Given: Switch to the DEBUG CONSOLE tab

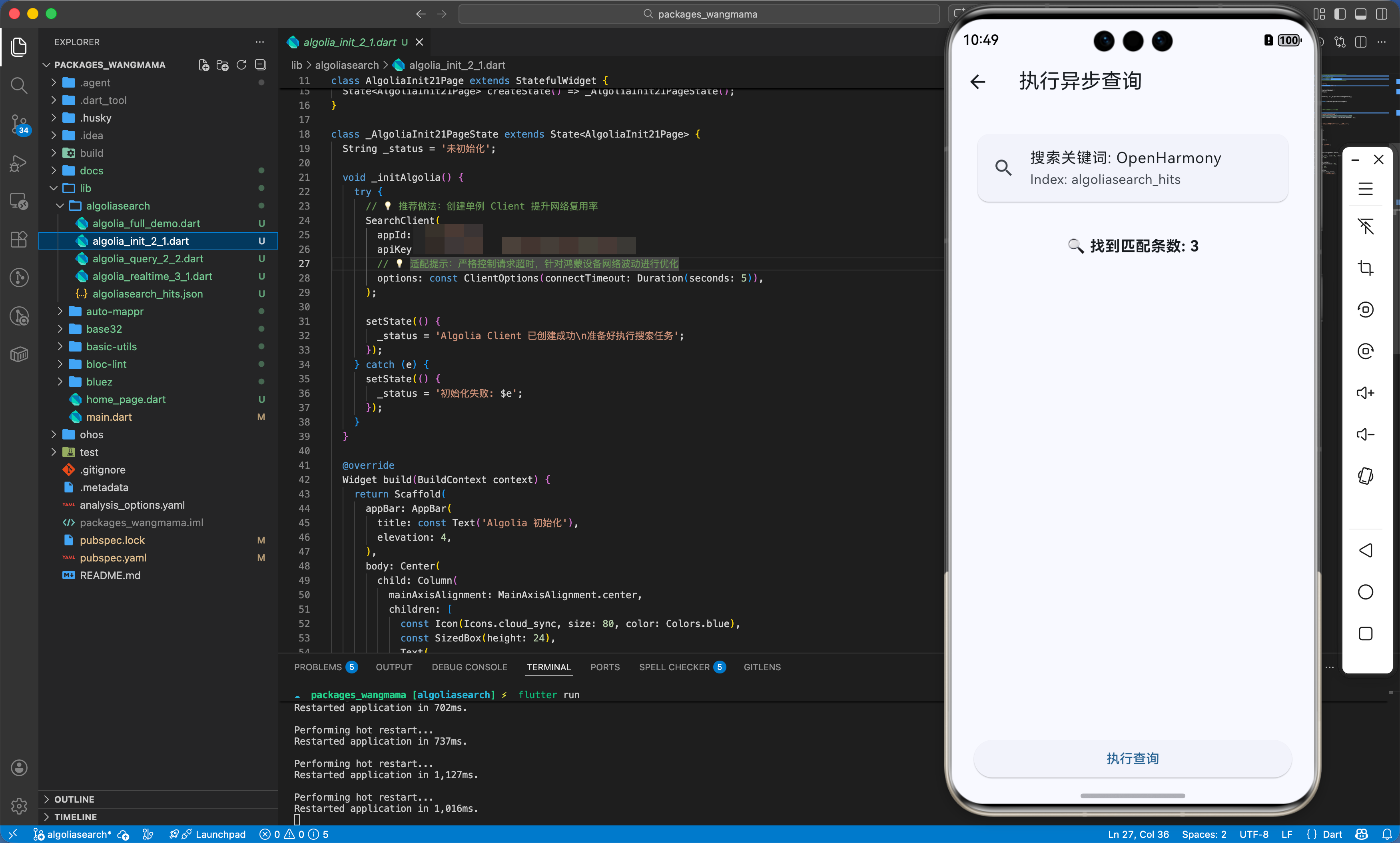Looking at the screenshot, I should (469, 667).
